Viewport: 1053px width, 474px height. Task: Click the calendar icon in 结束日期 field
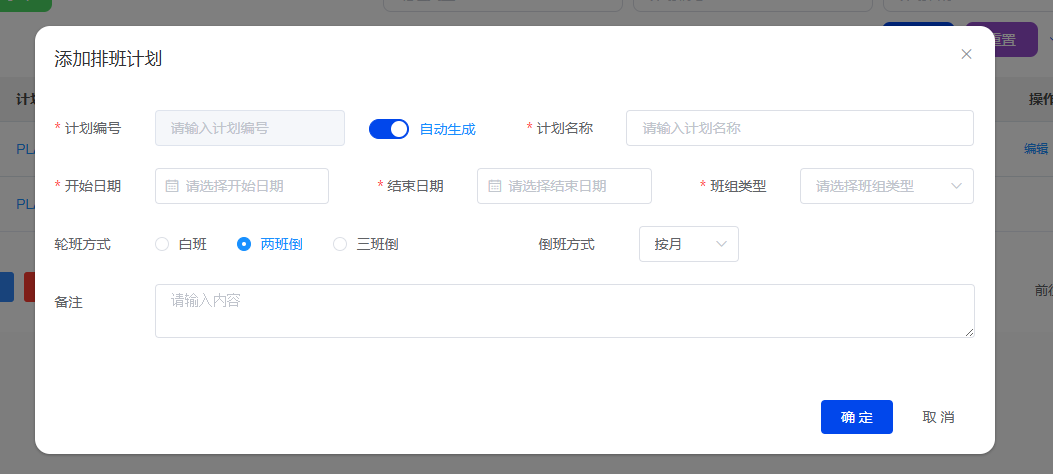495,186
